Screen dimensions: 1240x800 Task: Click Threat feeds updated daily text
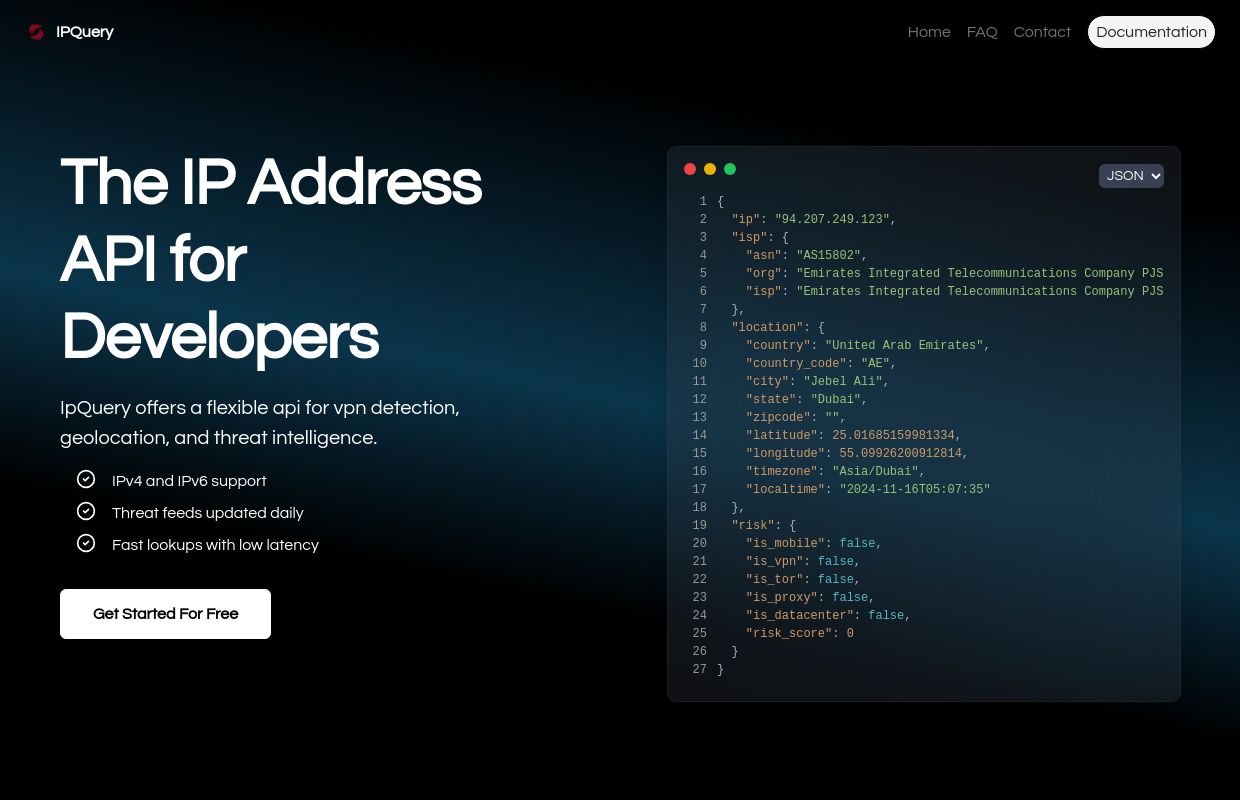[x=208, y=513]
